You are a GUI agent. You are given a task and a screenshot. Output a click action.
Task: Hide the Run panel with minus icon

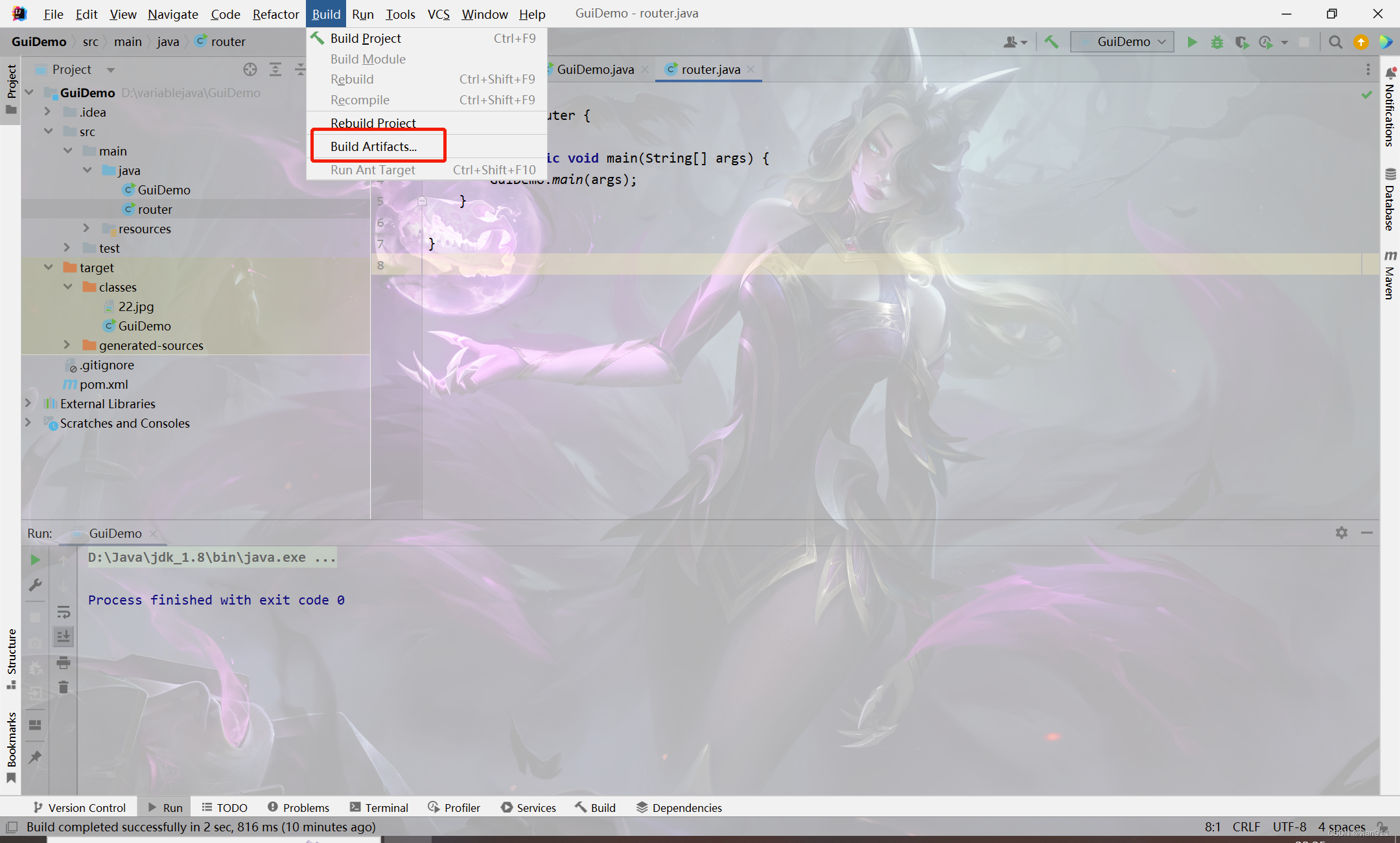[1367, 533]
